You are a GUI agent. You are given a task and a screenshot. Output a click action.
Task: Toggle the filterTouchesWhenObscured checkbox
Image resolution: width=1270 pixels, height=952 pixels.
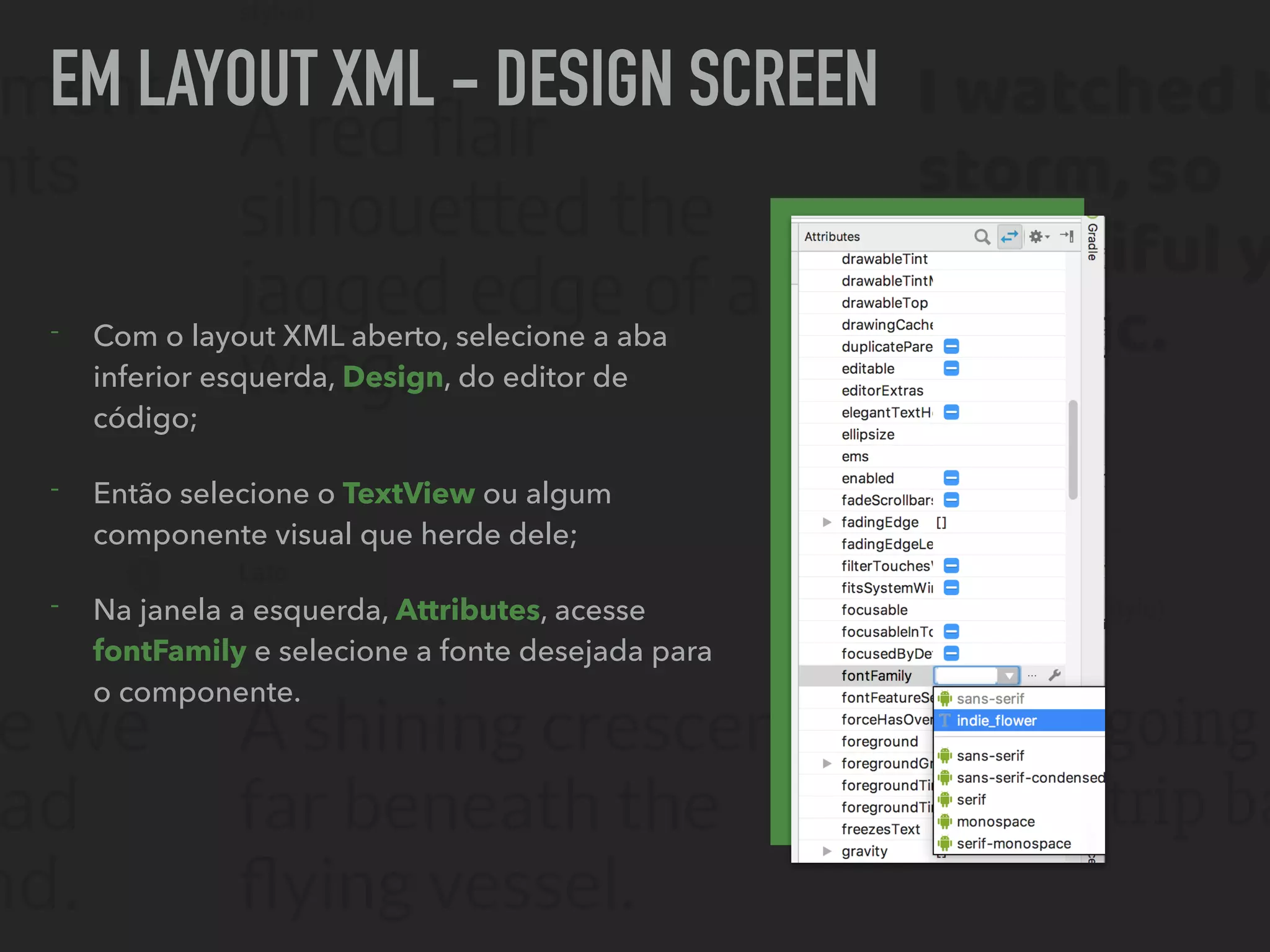pos(951,565)
